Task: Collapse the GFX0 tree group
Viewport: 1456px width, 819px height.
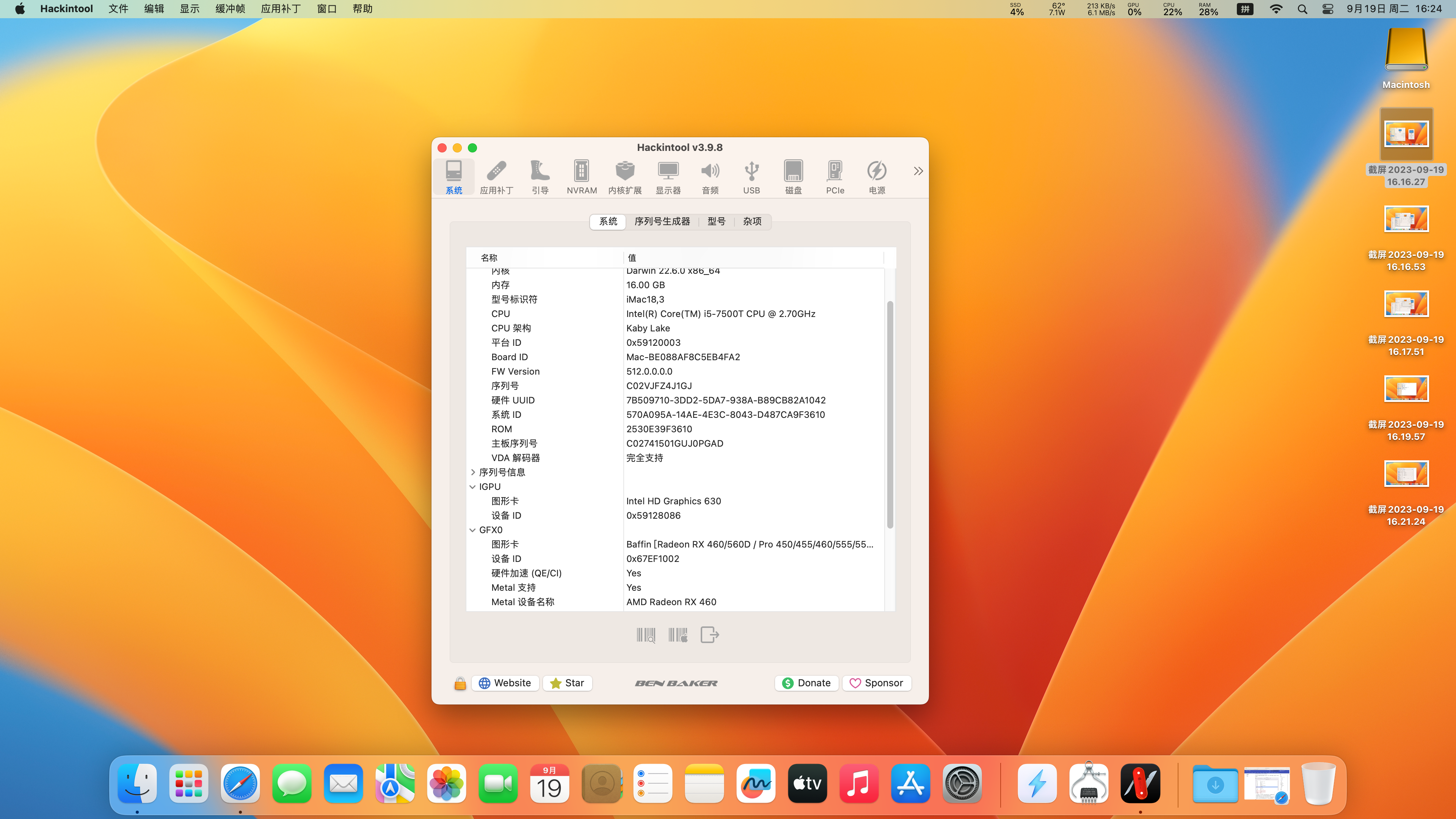Action: [472, 530]
